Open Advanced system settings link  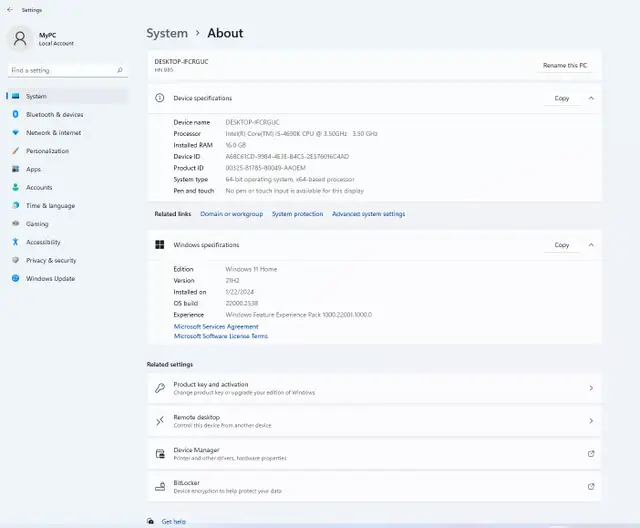(368, 214)
